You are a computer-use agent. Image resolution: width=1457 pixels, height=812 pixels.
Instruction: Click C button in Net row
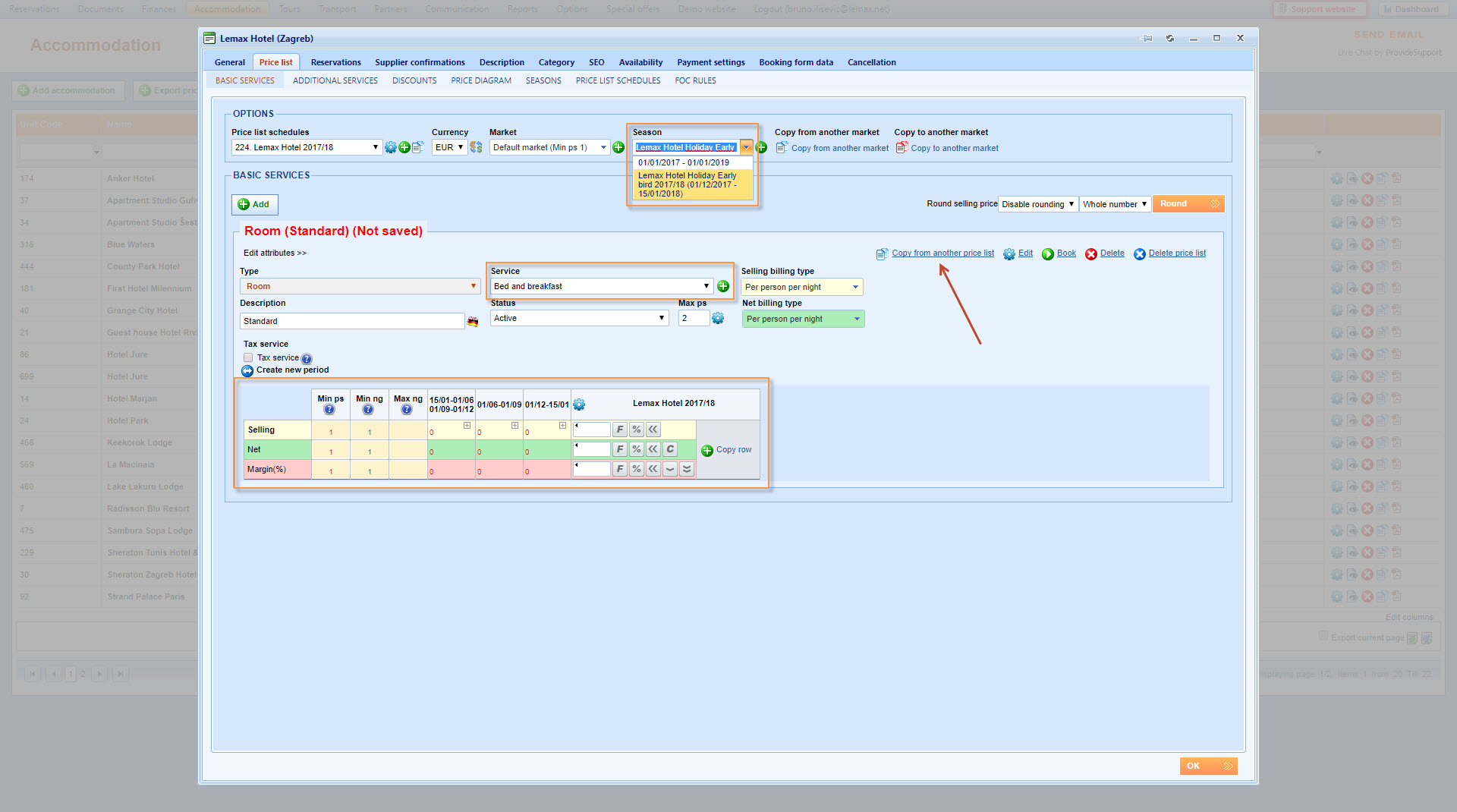[x=670, y=449]
